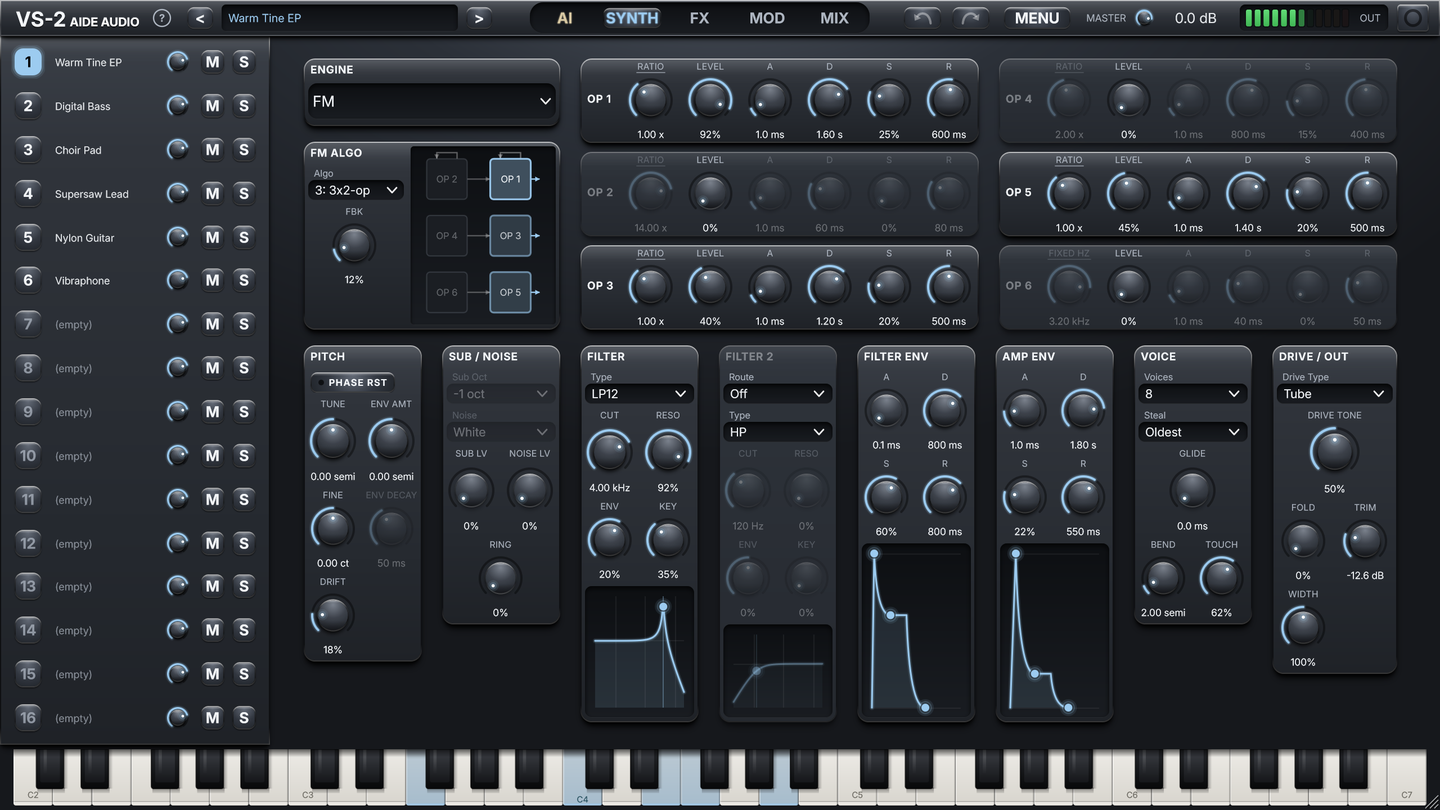Click the Warm Tine EP preset name field
Screen dimensions: 1440x810
(x=340, y=18)
